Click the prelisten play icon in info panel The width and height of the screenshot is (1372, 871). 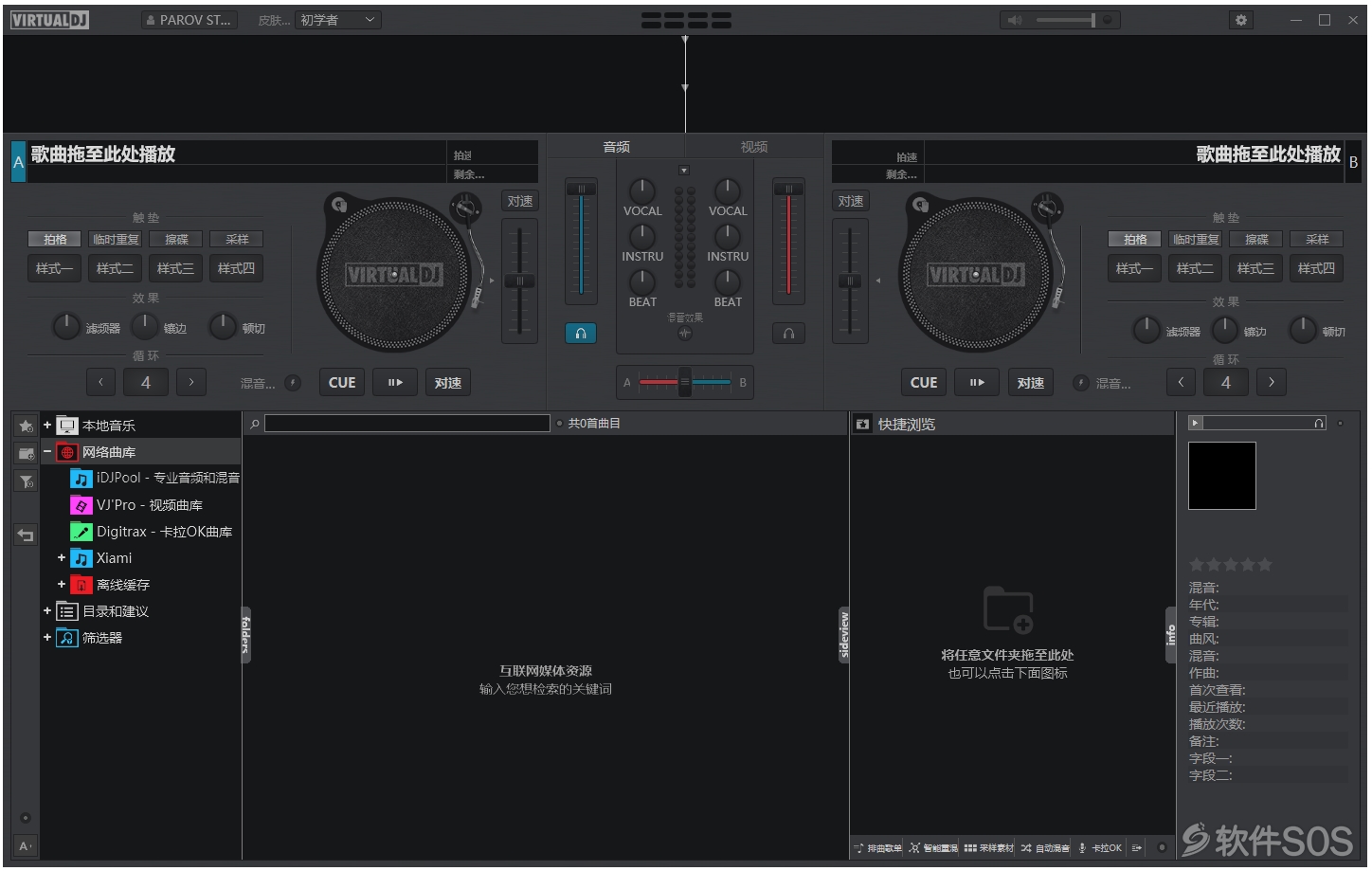(x=1196, y=424)
